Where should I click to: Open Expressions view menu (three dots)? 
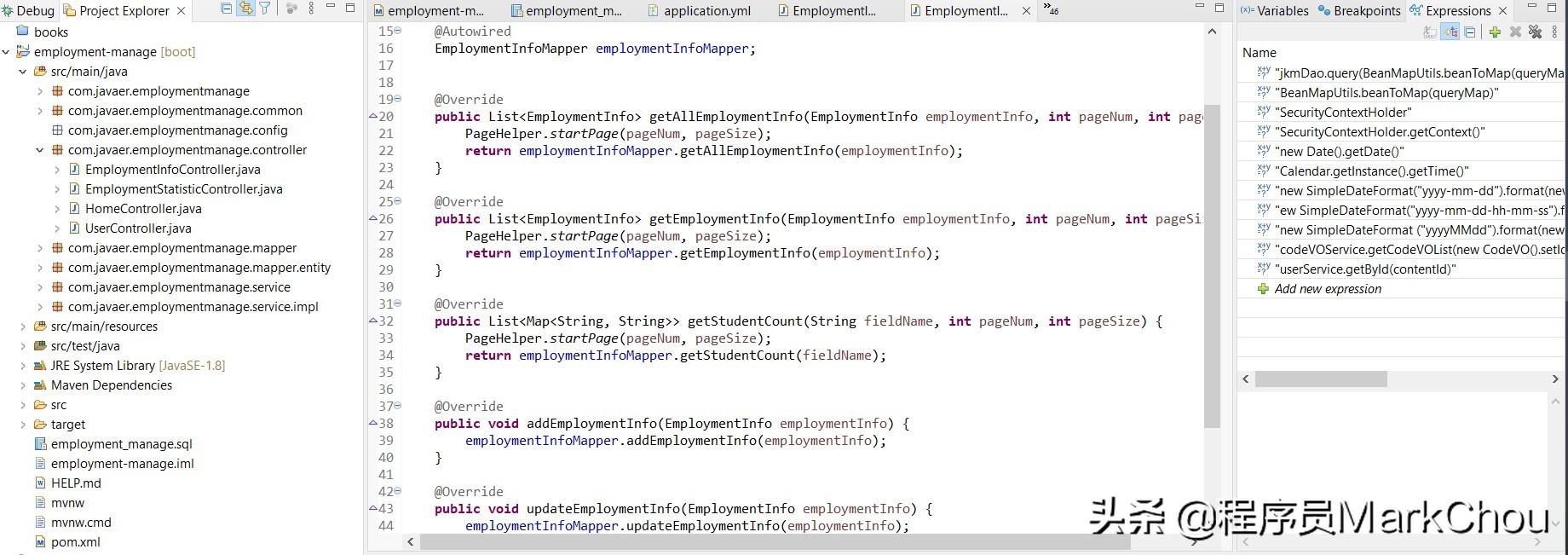click(1554, 32)
